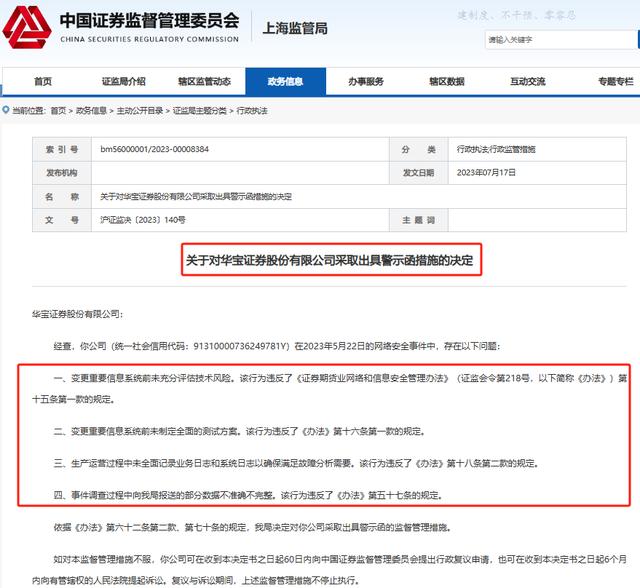Open the 首页 navigation tab
640x588 pixels.
(x=42, y=81)
